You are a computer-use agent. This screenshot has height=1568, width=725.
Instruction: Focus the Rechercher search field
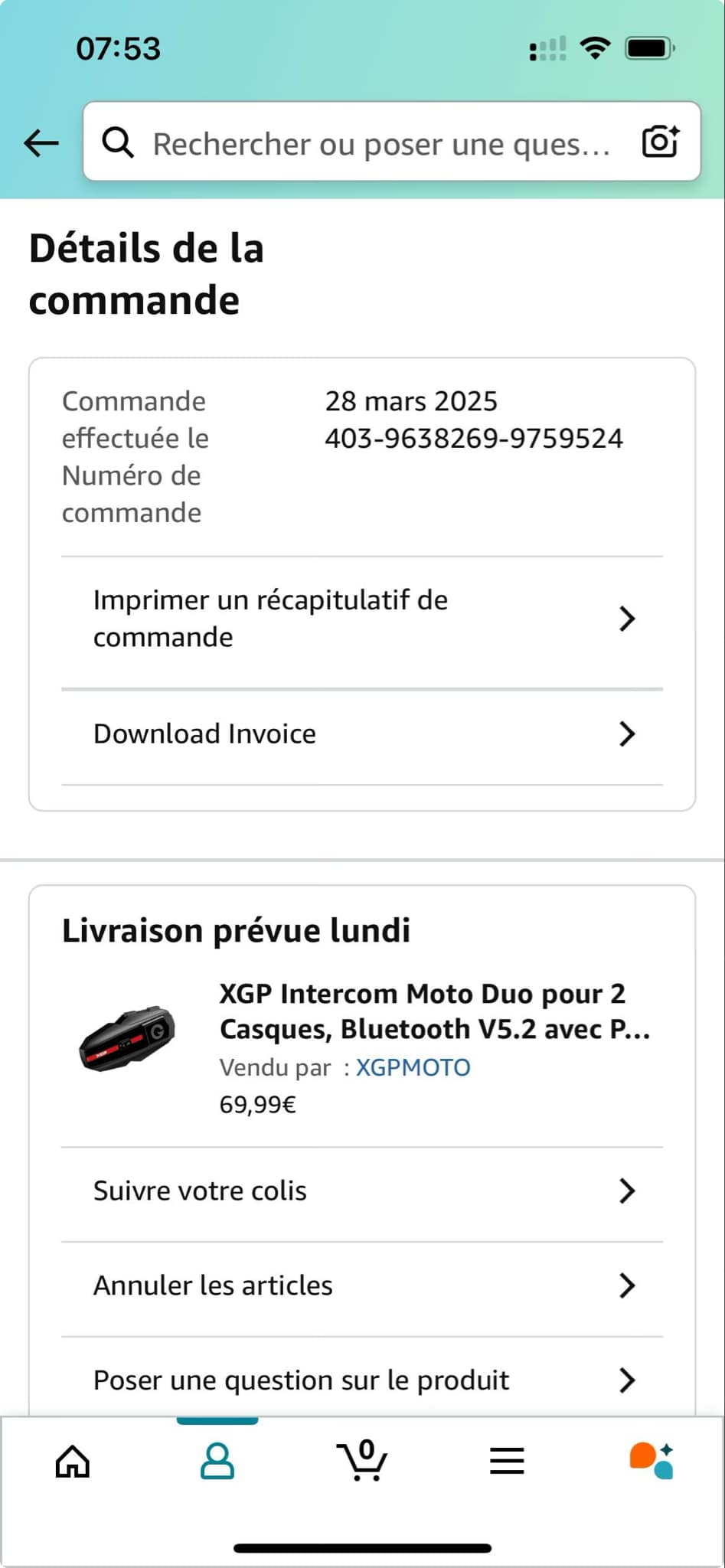click(381, 143)
